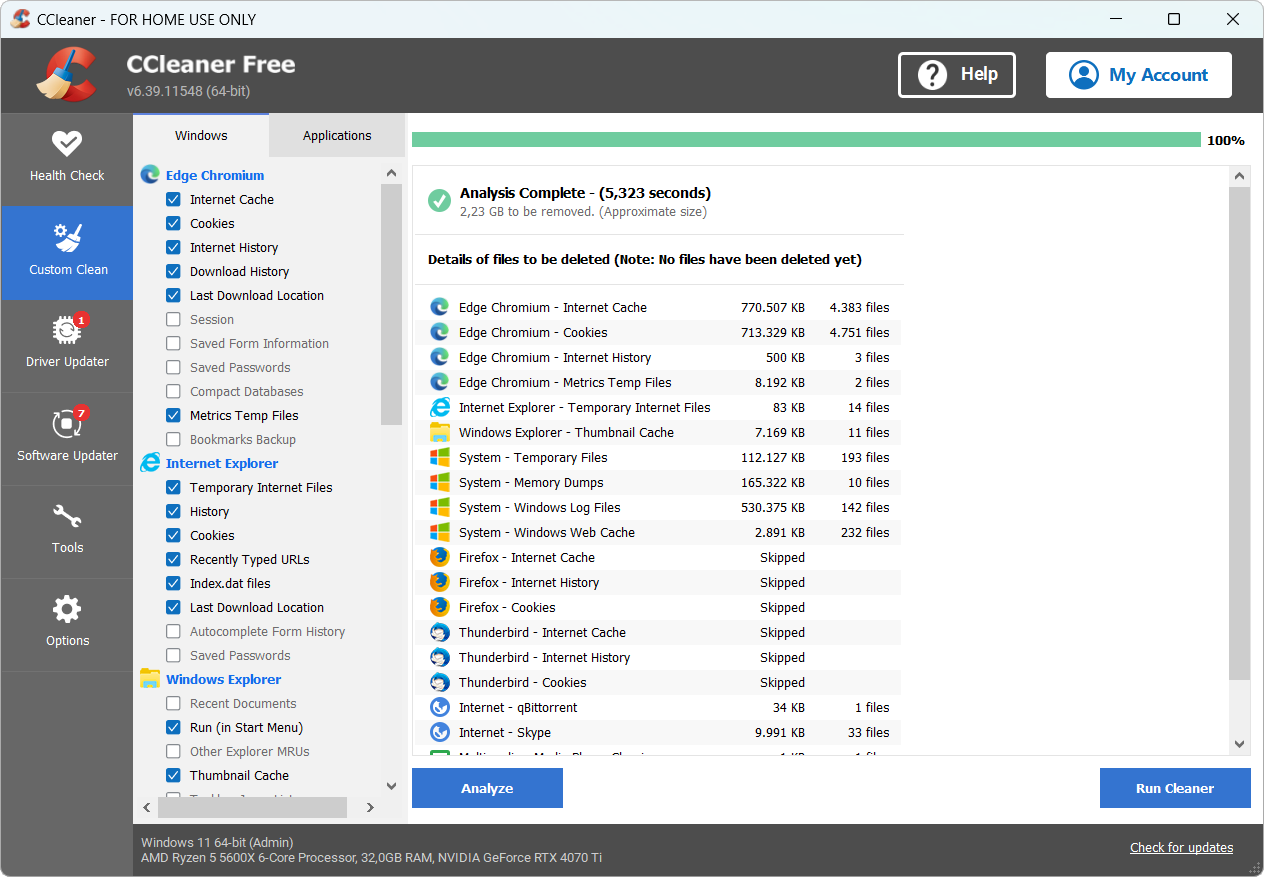The width and height of the screenshot is (1264, 877).
Task: Select Firefox - Internet History row
Action: click(658, 582)
